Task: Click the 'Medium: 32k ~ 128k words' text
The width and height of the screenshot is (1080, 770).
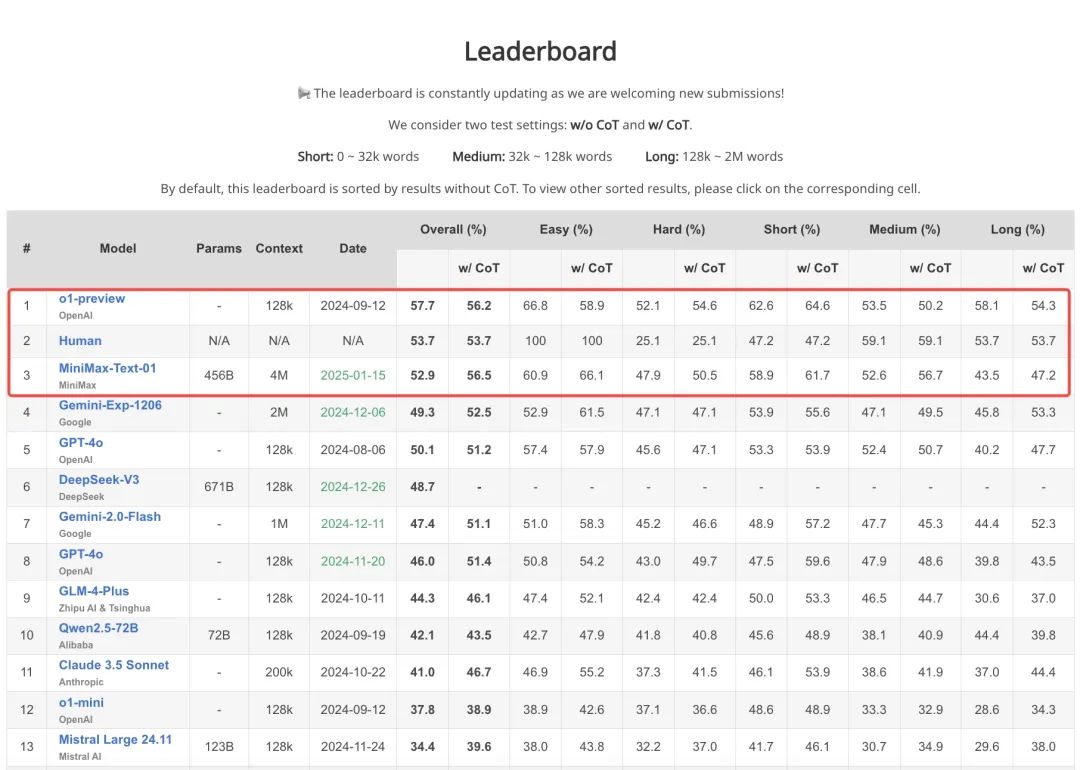Action: point(532,156)
